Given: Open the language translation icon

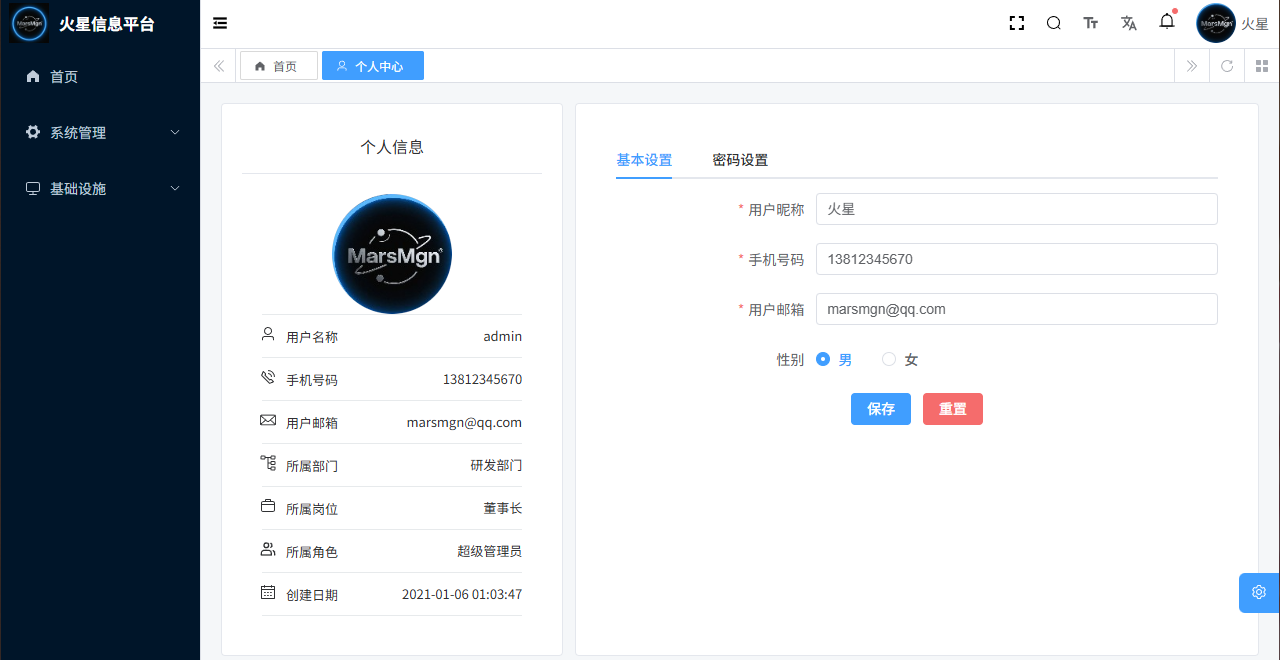Looking at the screenshot, I should 1129,23.
